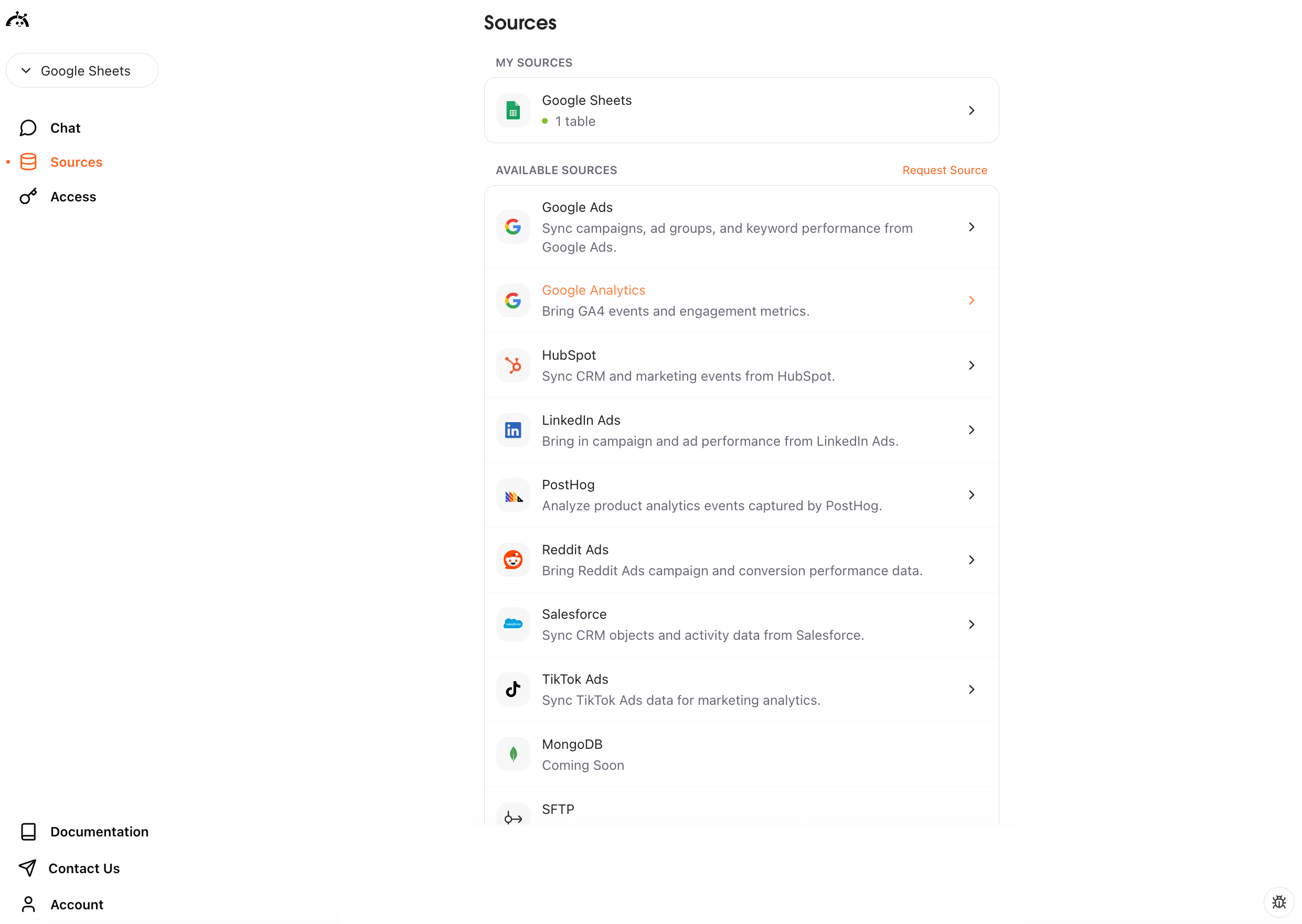Open the Account section
Viewport: 1302px width, 924px height.
tap(77, 905)
